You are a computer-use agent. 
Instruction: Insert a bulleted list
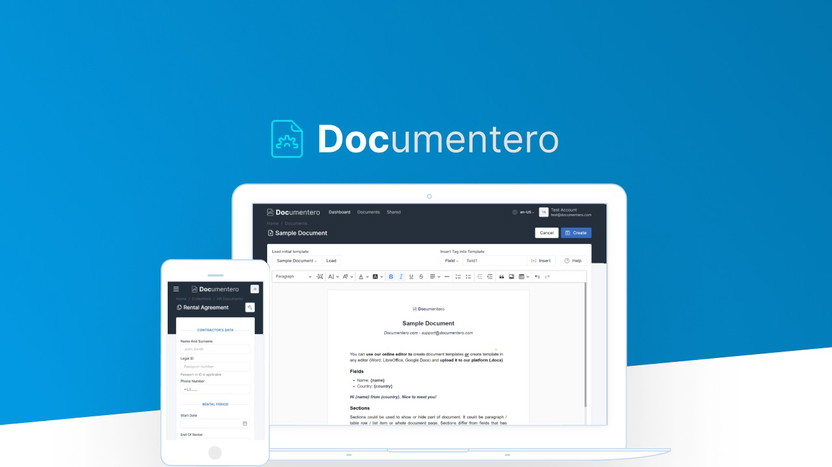coord(468,277)
